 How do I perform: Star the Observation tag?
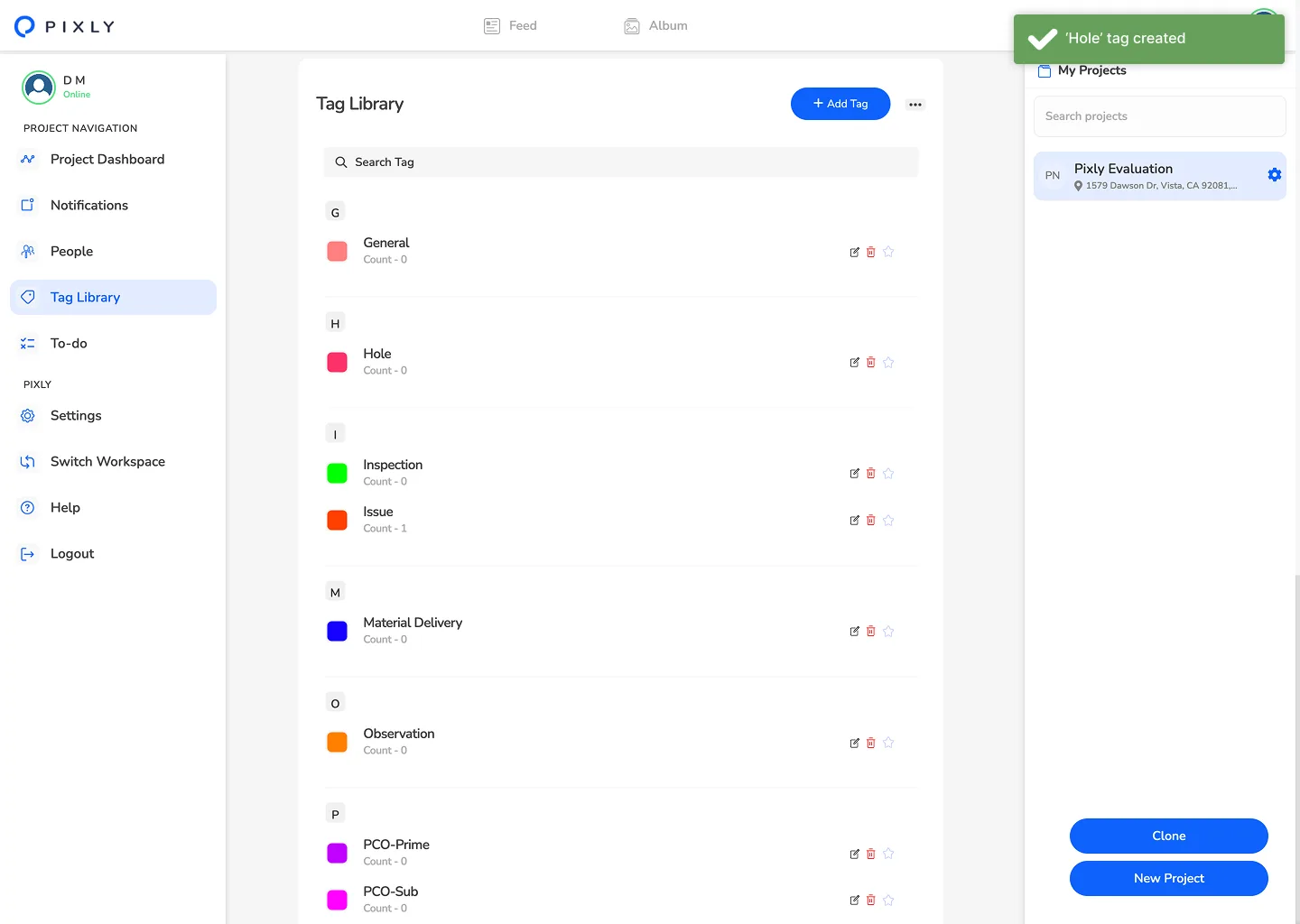coord(888,743)
